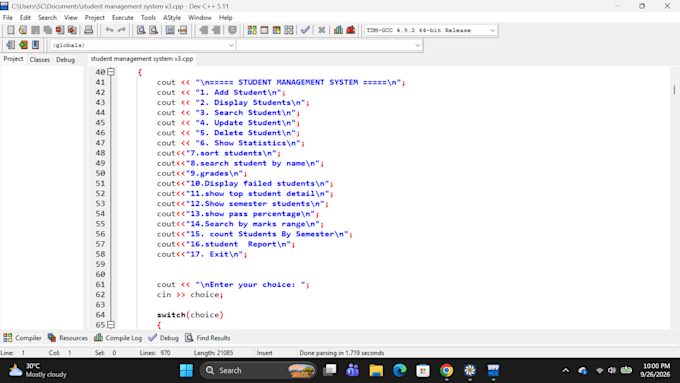Click the Print toolbar icon
680x383 pixels.
(x=88, y=30)
